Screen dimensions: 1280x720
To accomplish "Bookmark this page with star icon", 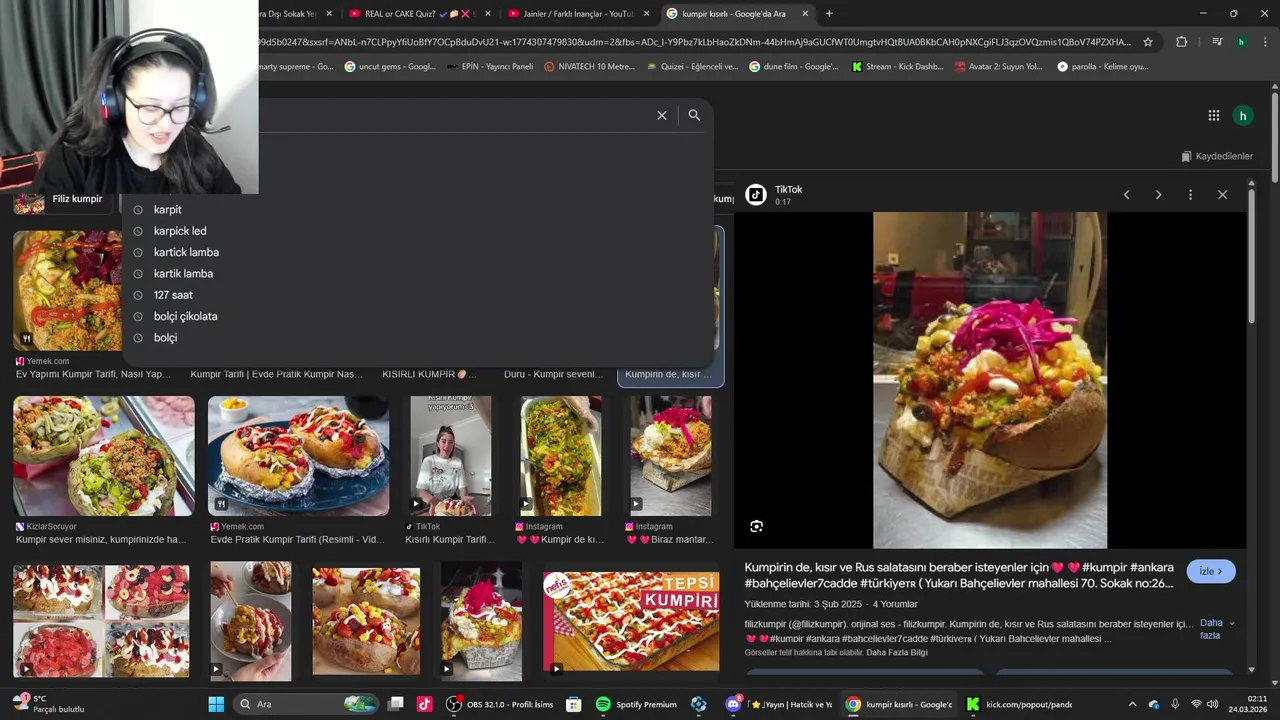I will [1148, 42].
